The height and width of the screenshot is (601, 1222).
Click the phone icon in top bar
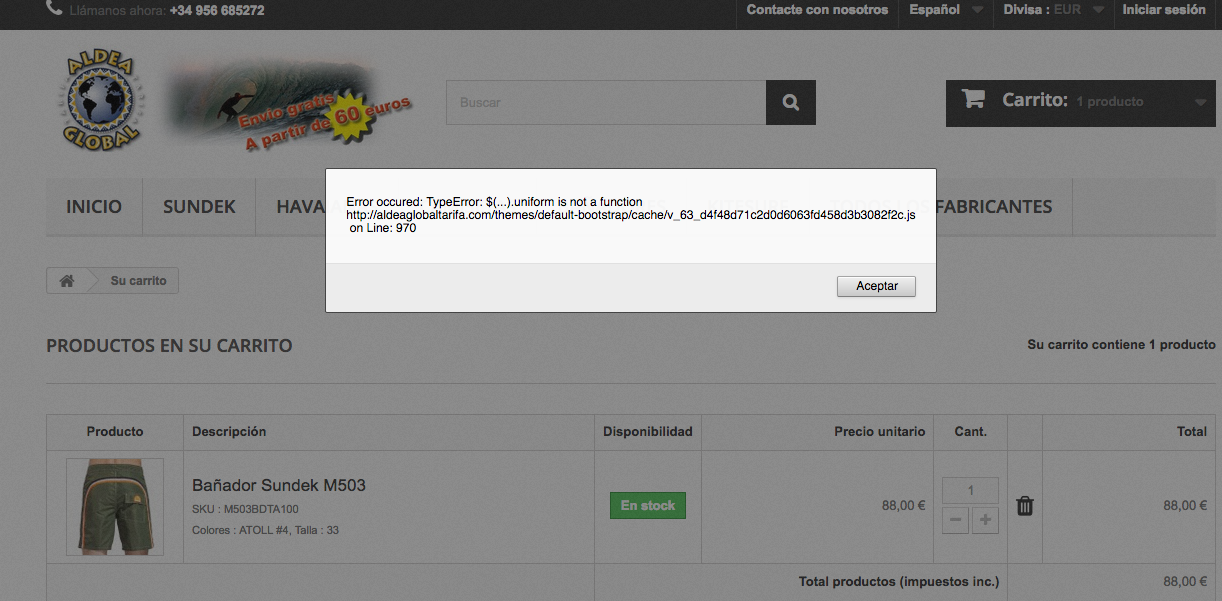[53, 9]
